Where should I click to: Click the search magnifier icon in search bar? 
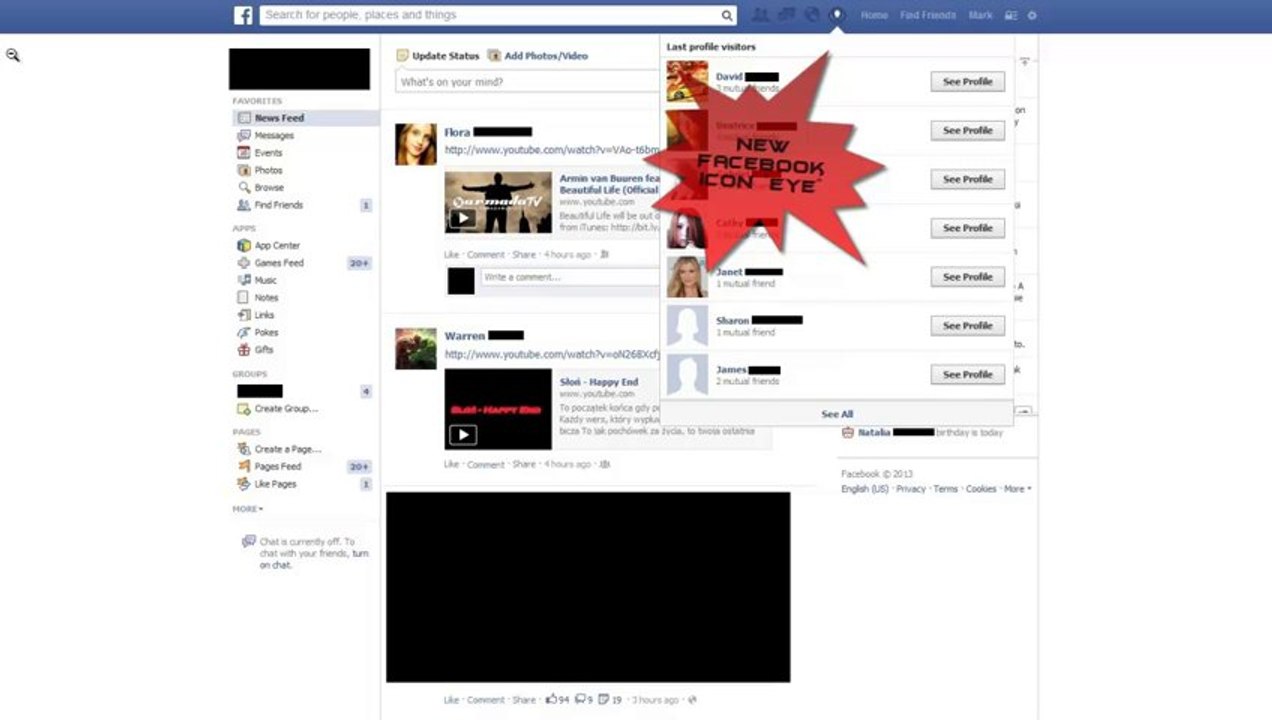coord(727,15)
